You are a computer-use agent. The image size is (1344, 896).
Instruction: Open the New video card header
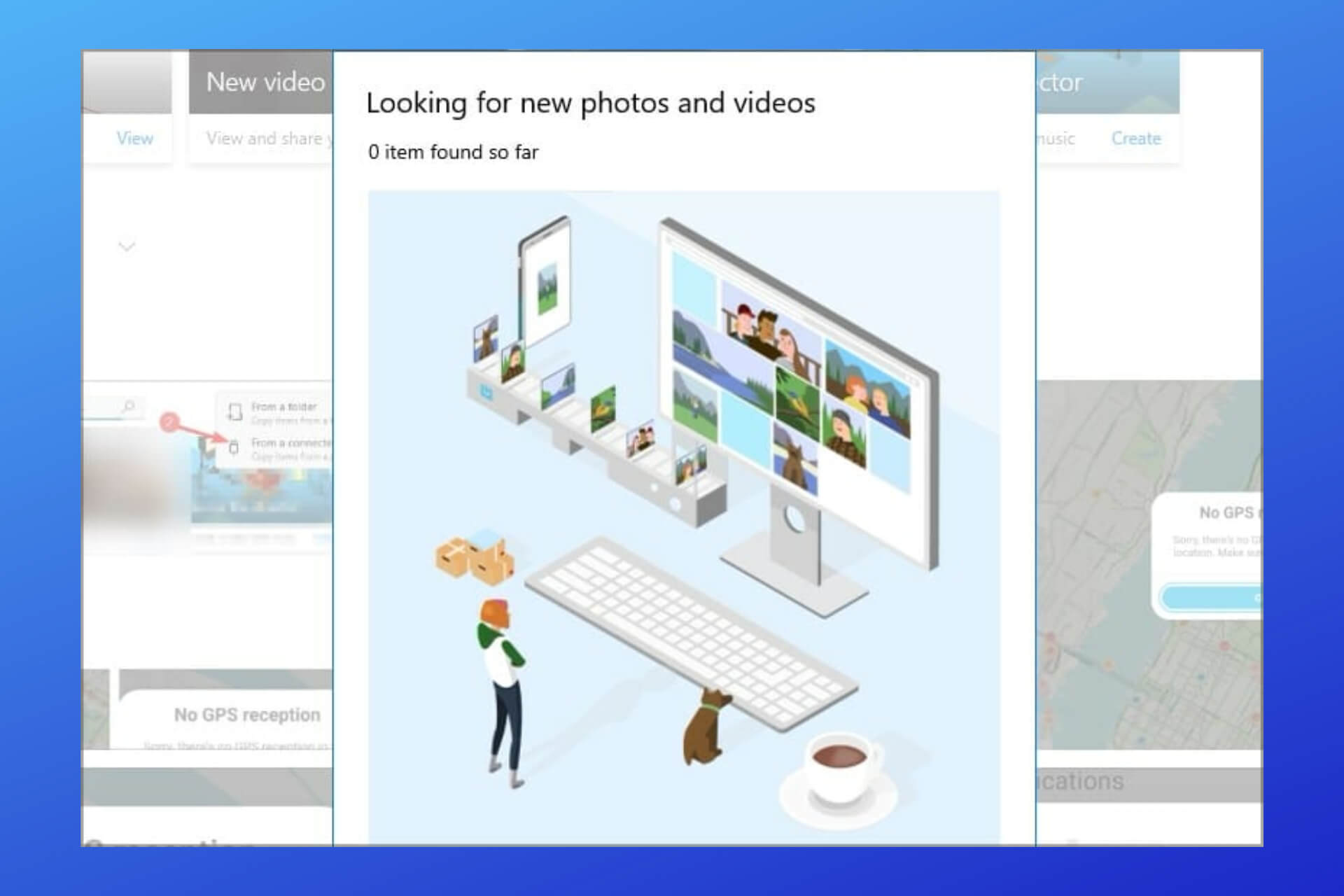(x=261, y=82)
